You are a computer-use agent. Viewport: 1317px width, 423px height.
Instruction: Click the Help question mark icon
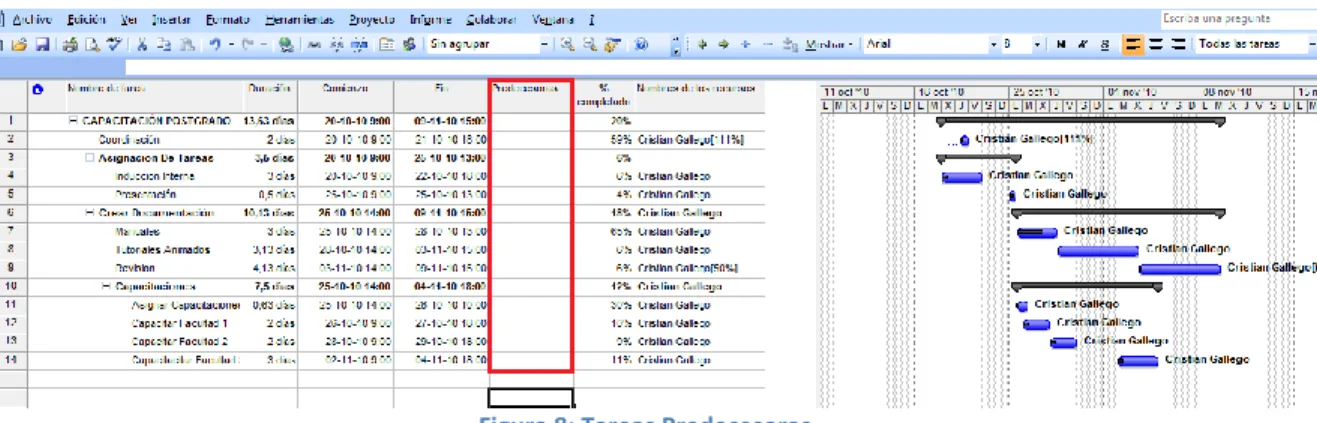pos(640,44)
